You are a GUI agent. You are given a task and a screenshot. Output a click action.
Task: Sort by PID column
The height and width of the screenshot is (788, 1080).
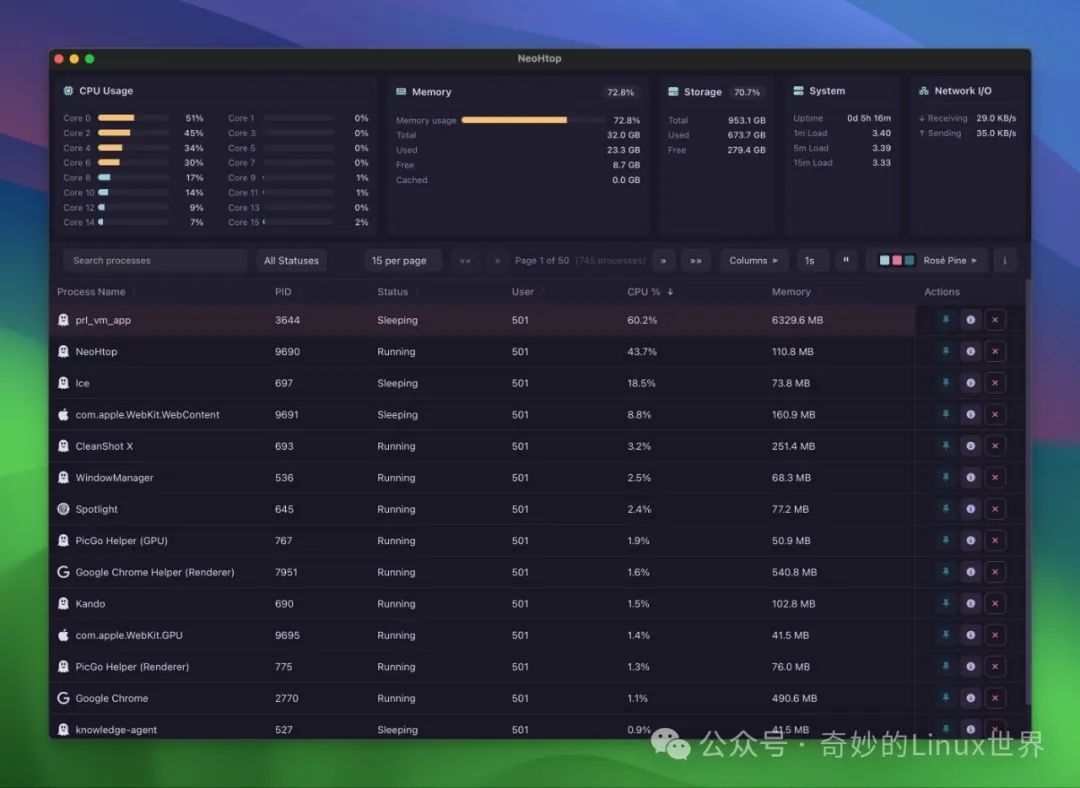[x=283, y=292]
